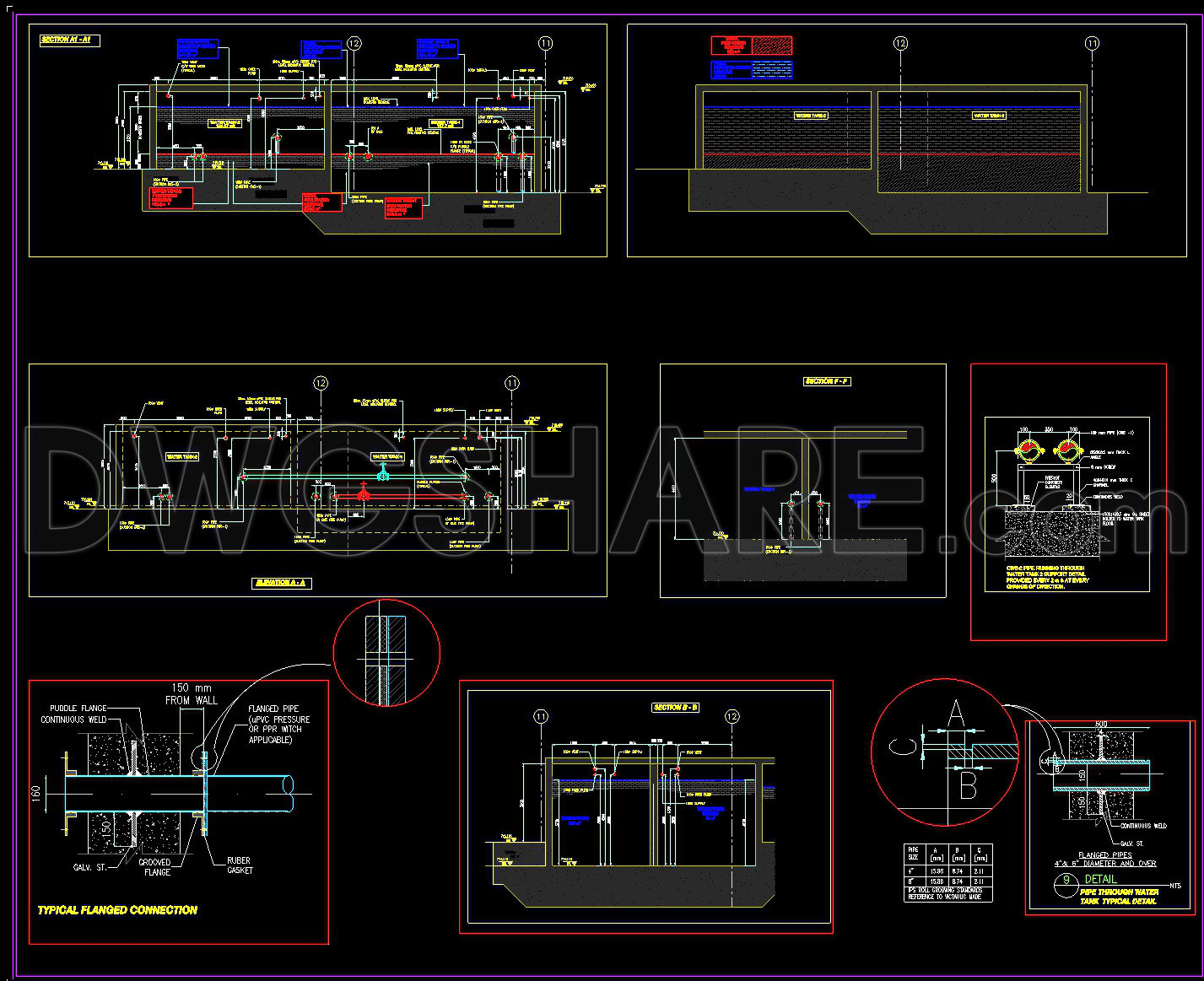Click the 'WATER TANK-2' label in Section A1-A1
Screen dimensions: 1204x981
coord(224,123)
